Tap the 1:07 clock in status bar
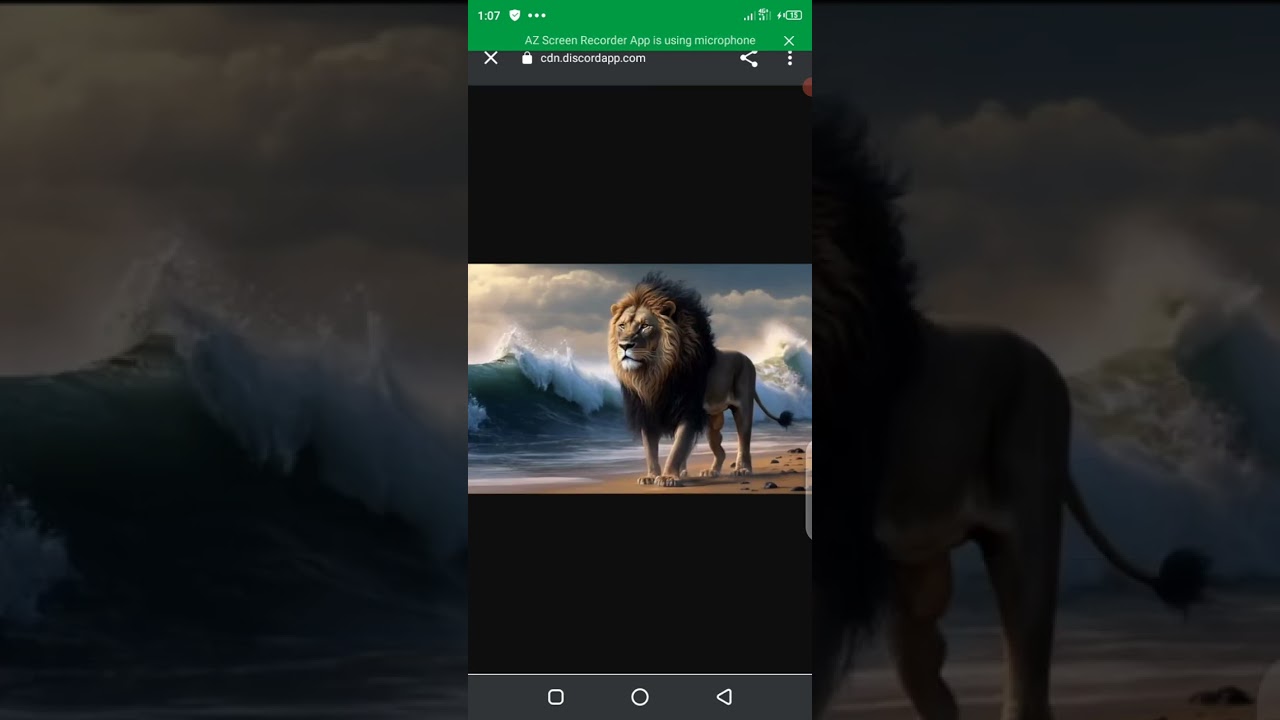Viewport: 1280px width, 720px height. [x=489, y=15]
